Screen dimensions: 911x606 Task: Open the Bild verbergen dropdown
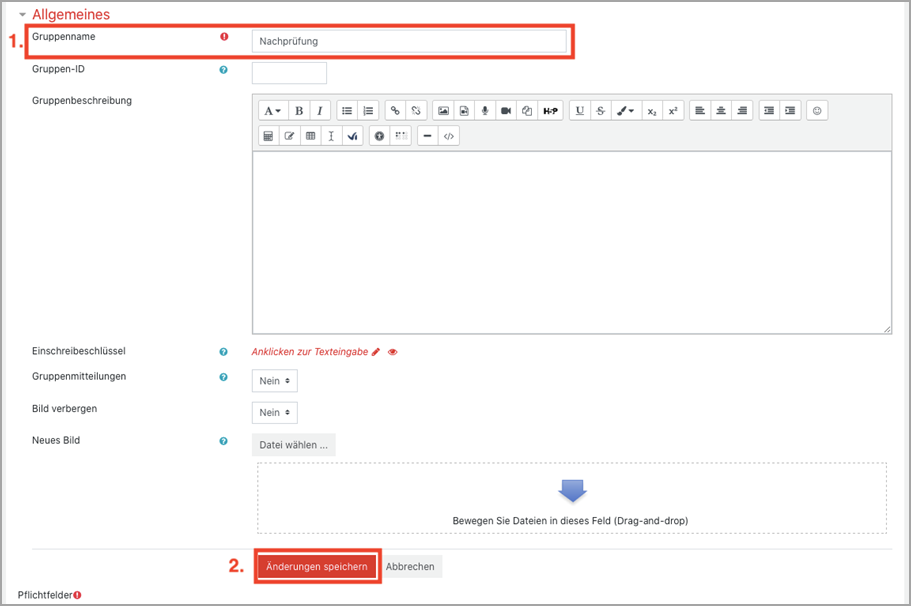point(274,412)
